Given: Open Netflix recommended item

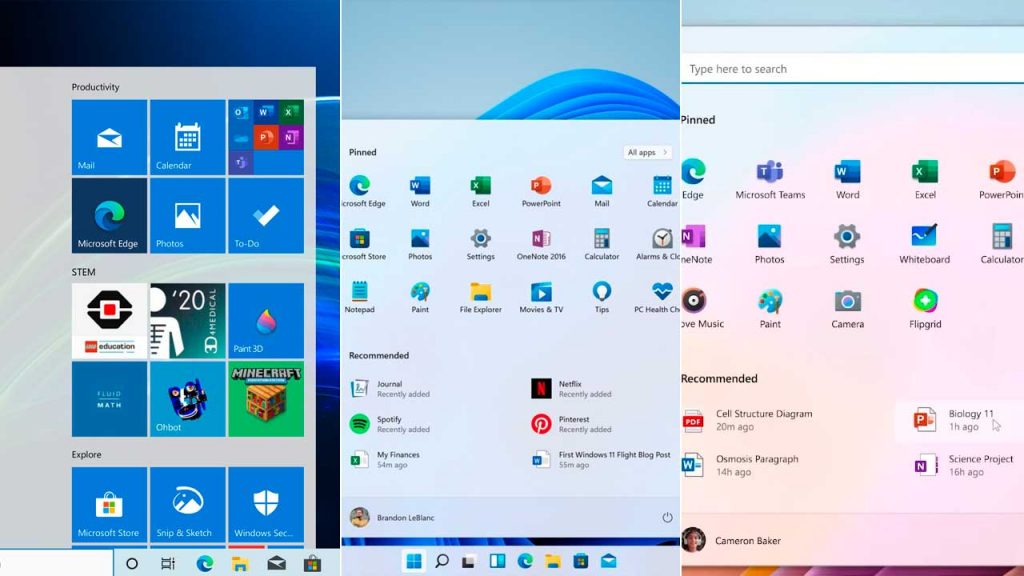Looking at the screenshot, I should click(x=572, y=389).
